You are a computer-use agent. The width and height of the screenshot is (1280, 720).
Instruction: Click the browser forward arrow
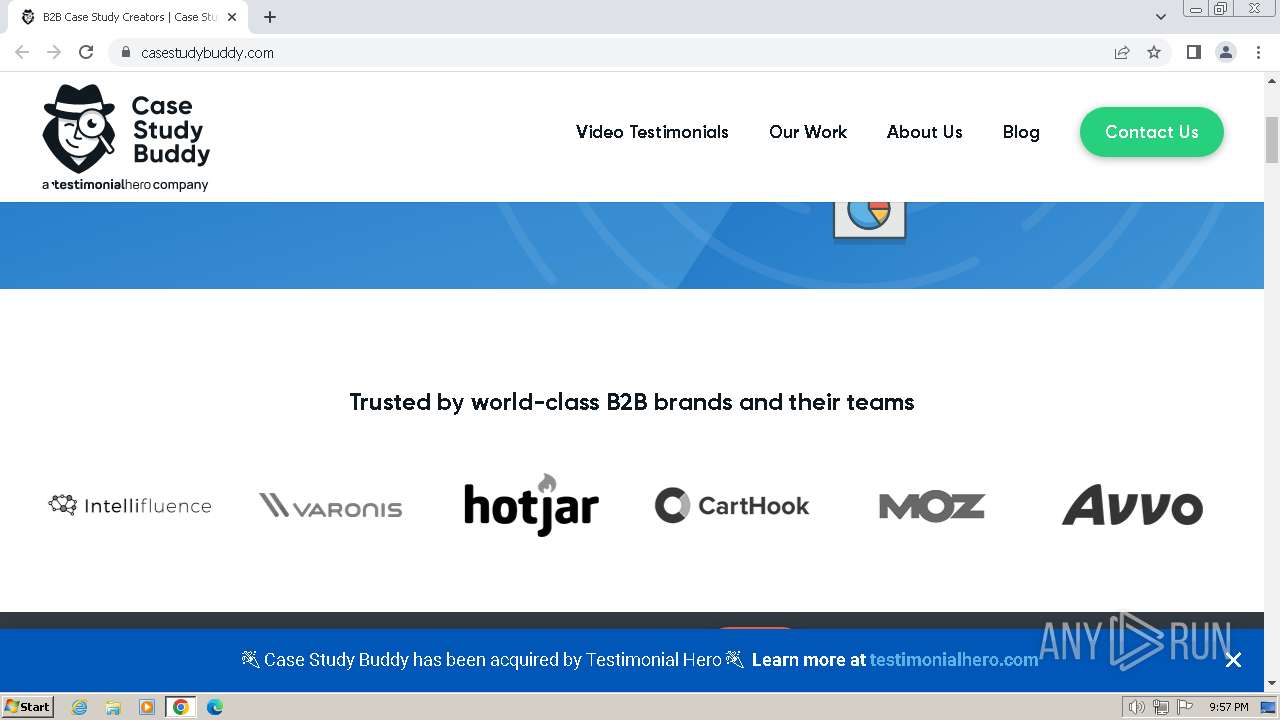pos(54,52)
